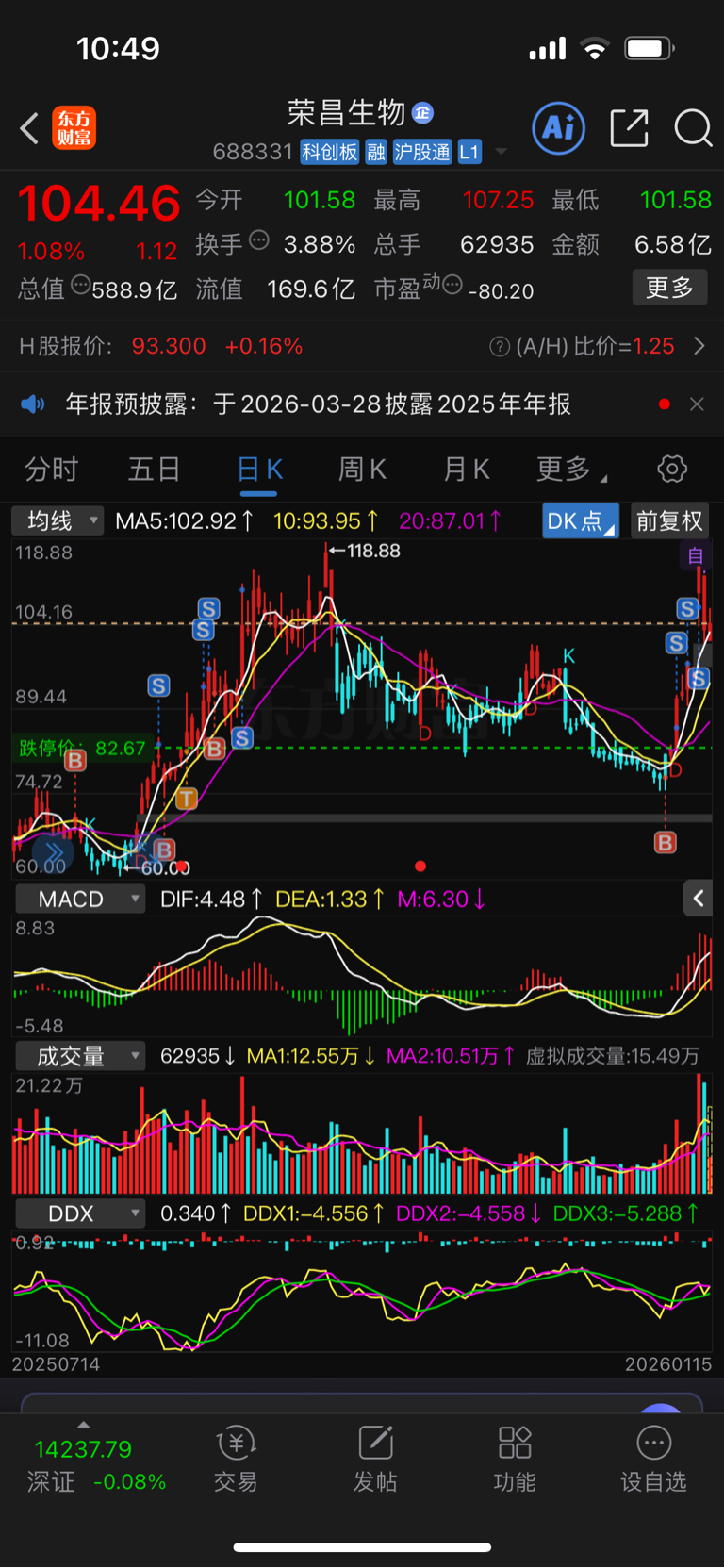The width and height of the screenshot is (724, 1568).
Task: Tap the announcement speaker icon
Action: click(33, 404)
